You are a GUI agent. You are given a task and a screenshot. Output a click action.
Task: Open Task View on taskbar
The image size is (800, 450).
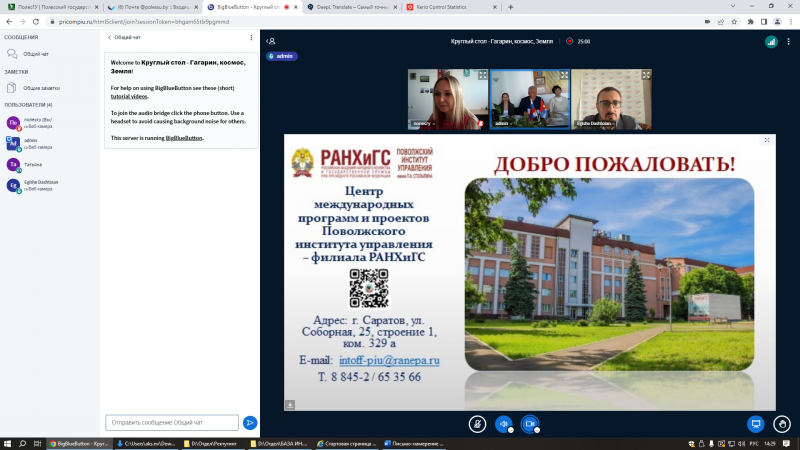(37, 444)
